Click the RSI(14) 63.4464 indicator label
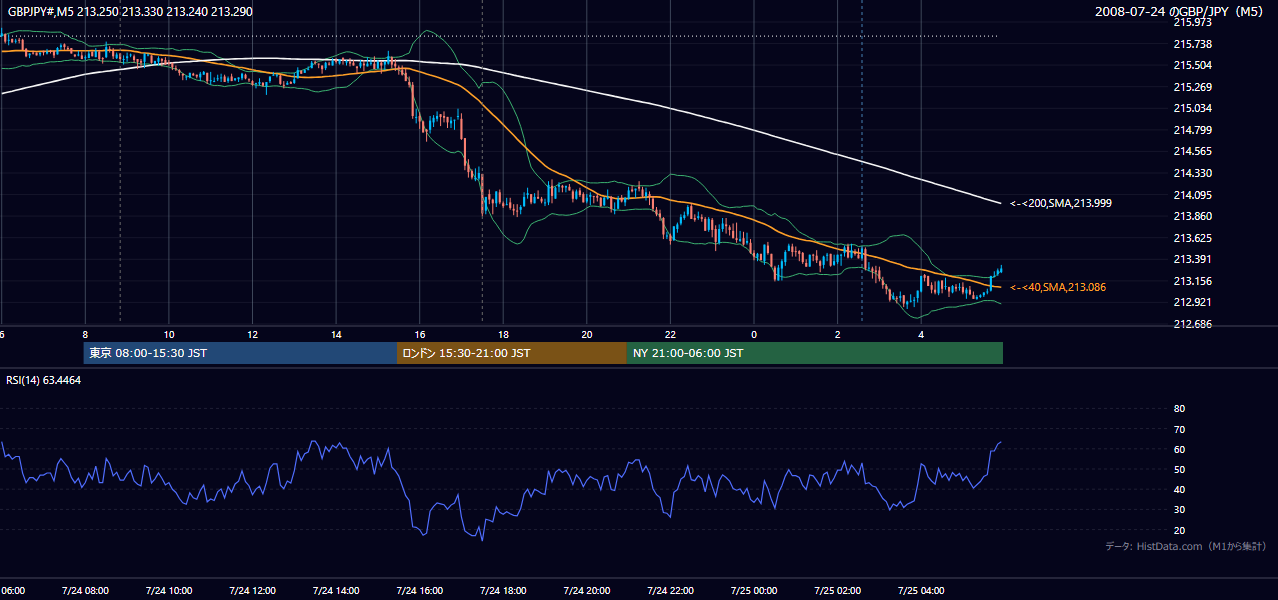 (44, 380)
